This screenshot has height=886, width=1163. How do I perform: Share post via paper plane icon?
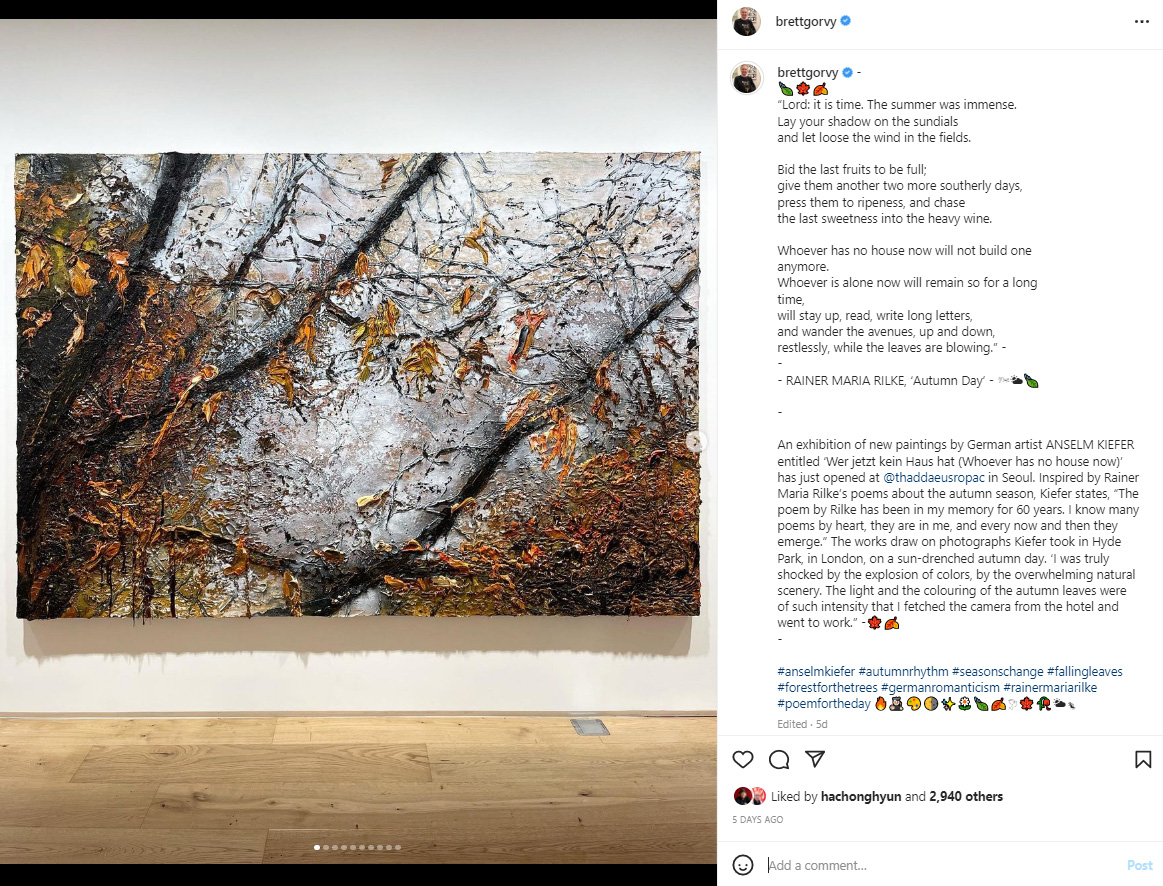point(815,758)
